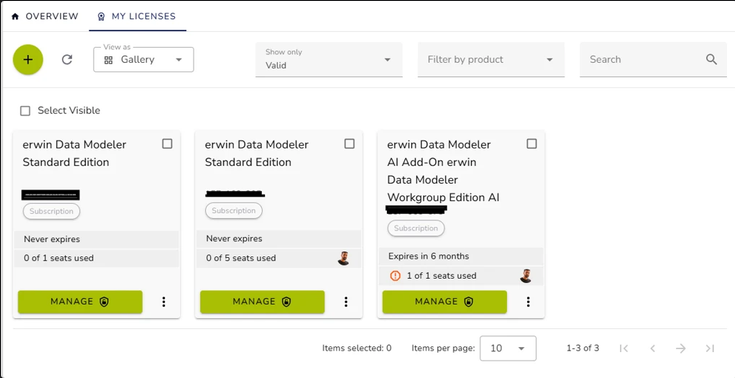Tick the Select Visible checkbox
735x378 pixels.
(x=25, y=111)
